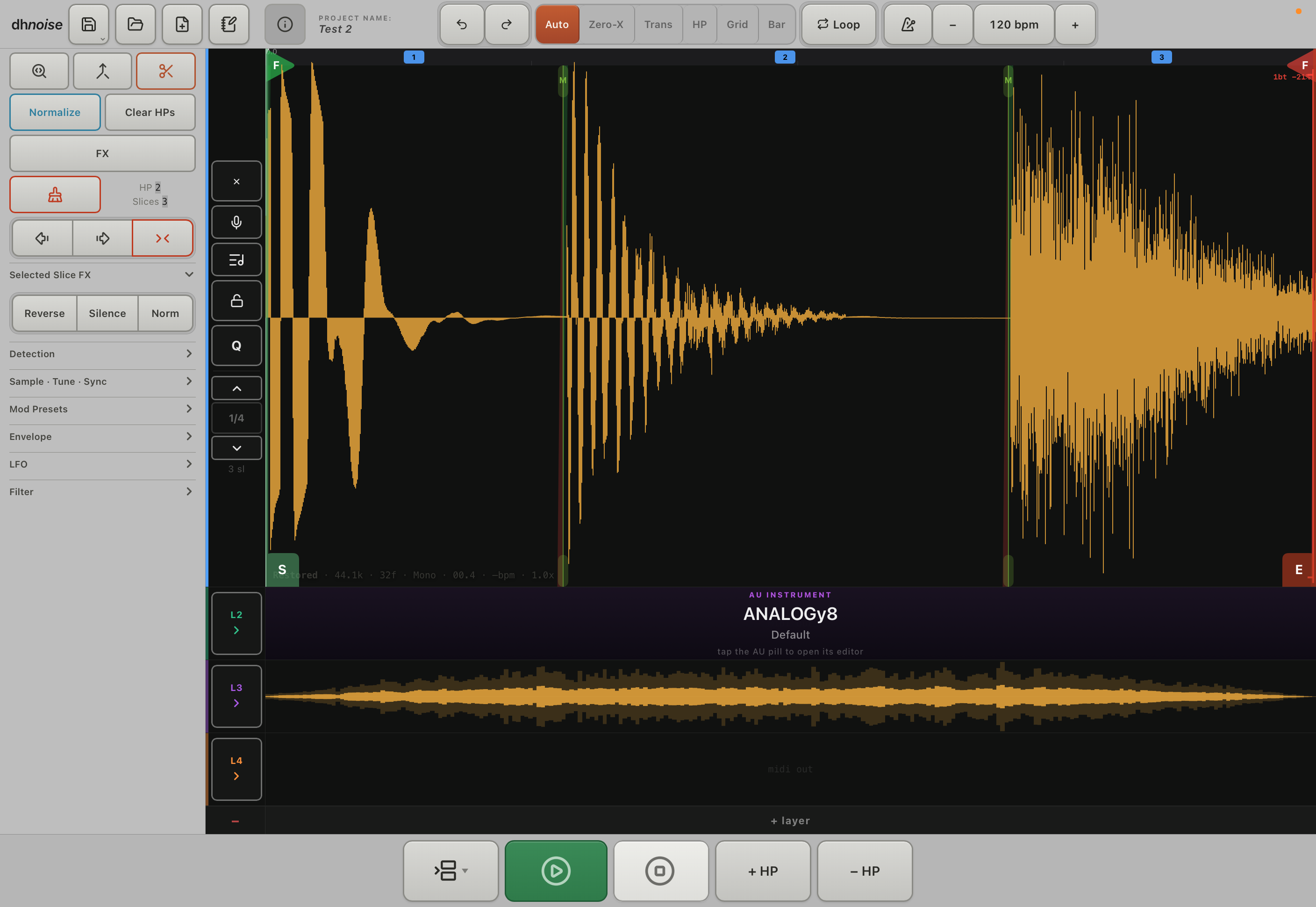This screenshot has width=1316, height=907.
Task: Show project info
Action: coord(285,24)
